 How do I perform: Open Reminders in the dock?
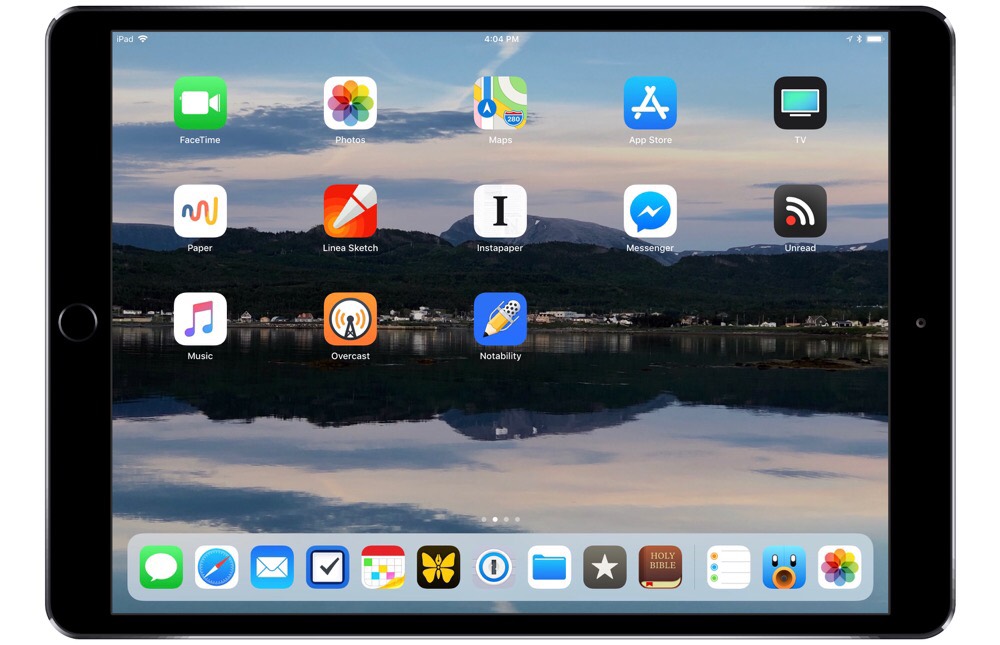click(728, 567)
